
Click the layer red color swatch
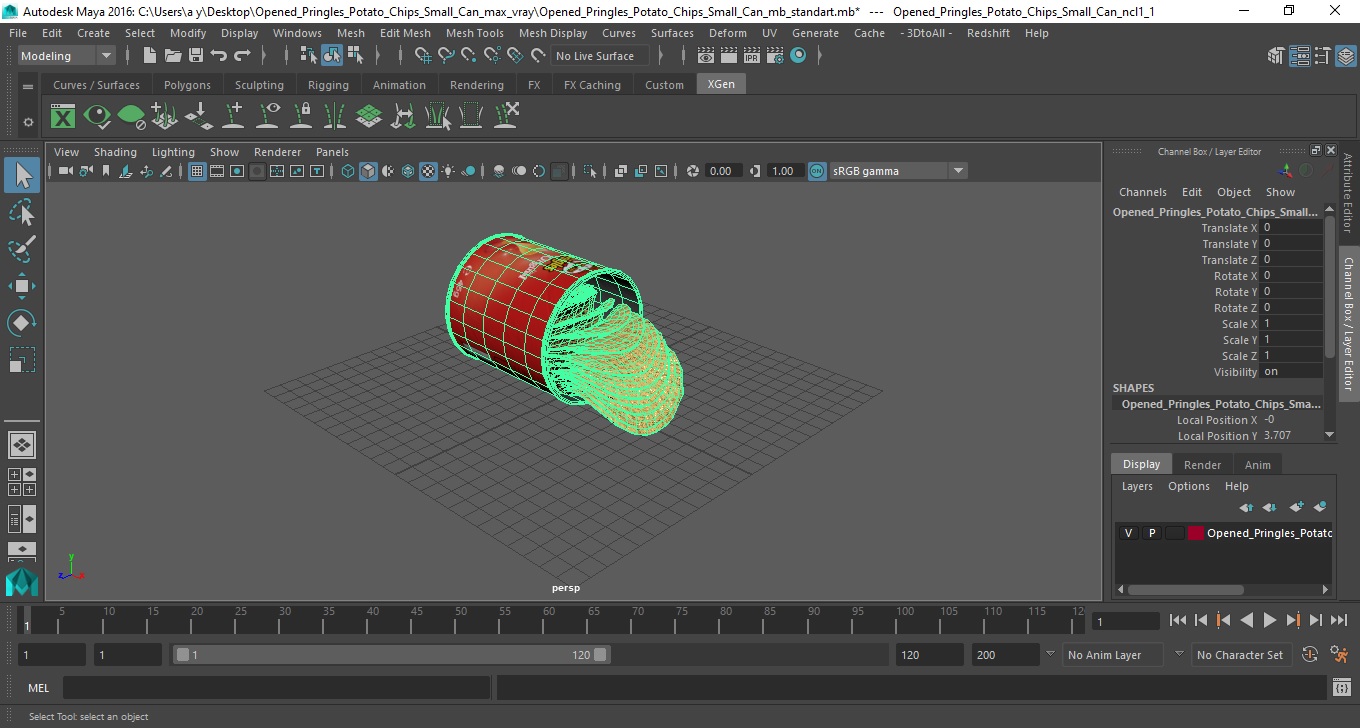(x=1195, y=533)
